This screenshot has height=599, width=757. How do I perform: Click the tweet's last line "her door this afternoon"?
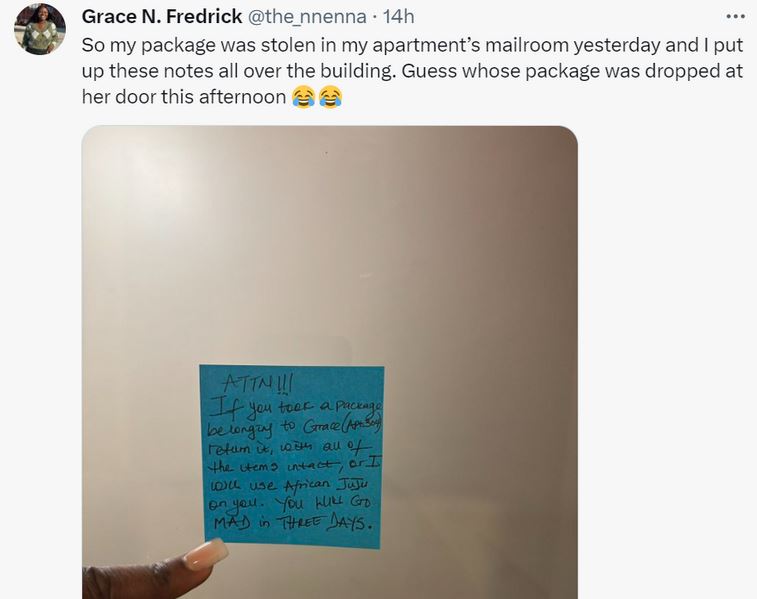184,97
